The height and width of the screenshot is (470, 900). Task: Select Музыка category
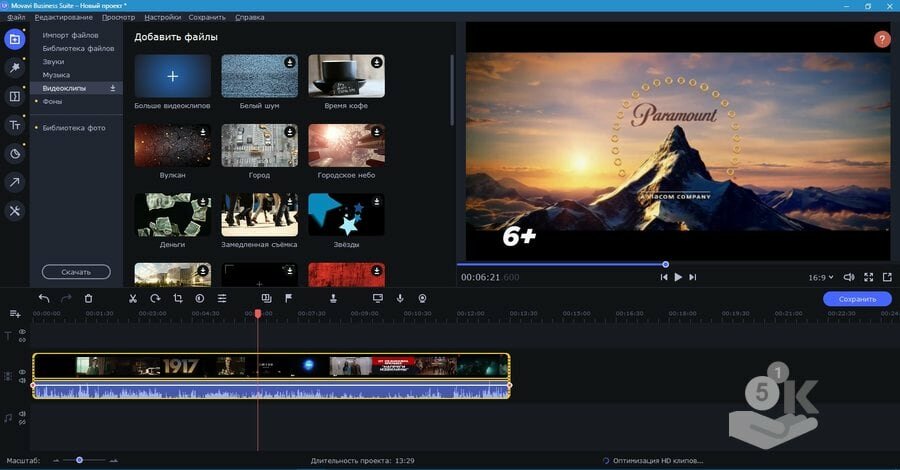56,75
